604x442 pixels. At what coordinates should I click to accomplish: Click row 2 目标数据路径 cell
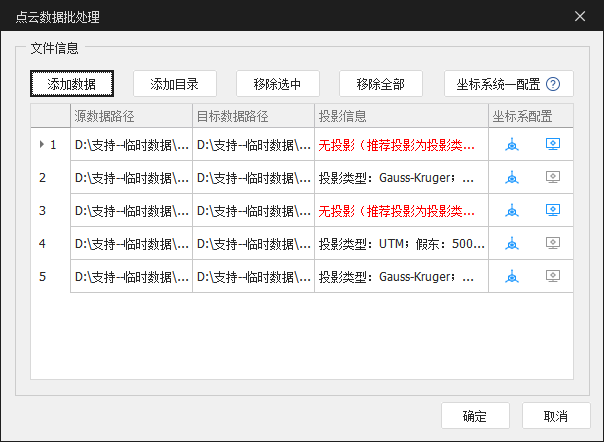[253, 178]
